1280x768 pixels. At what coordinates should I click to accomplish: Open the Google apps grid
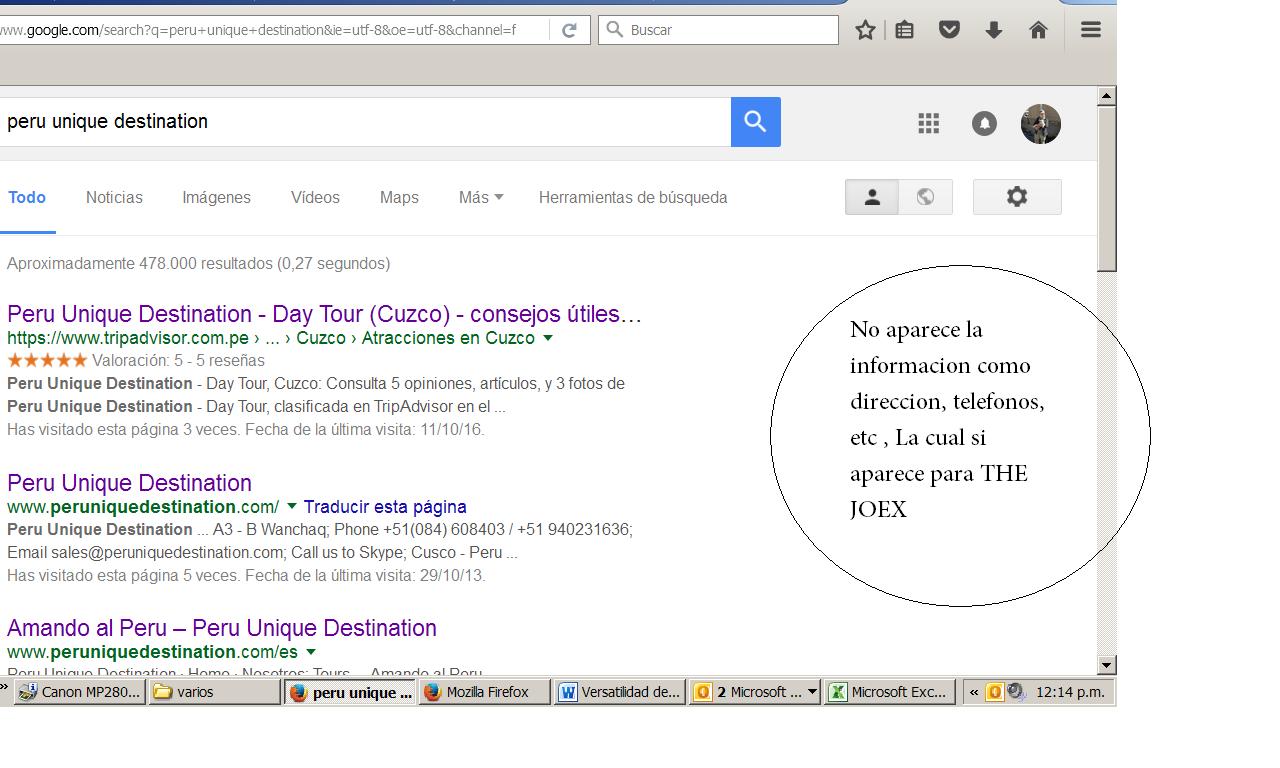click(x=929, y=123)
